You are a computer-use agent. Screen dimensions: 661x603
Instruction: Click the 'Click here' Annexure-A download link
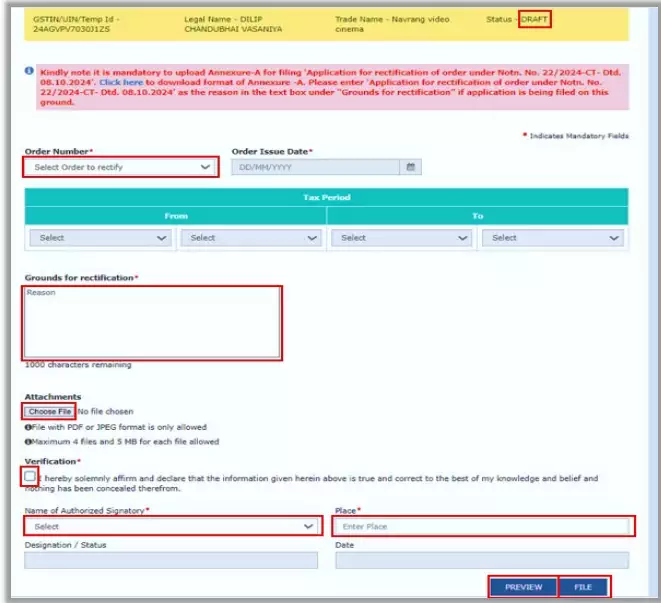coord(121,82)
